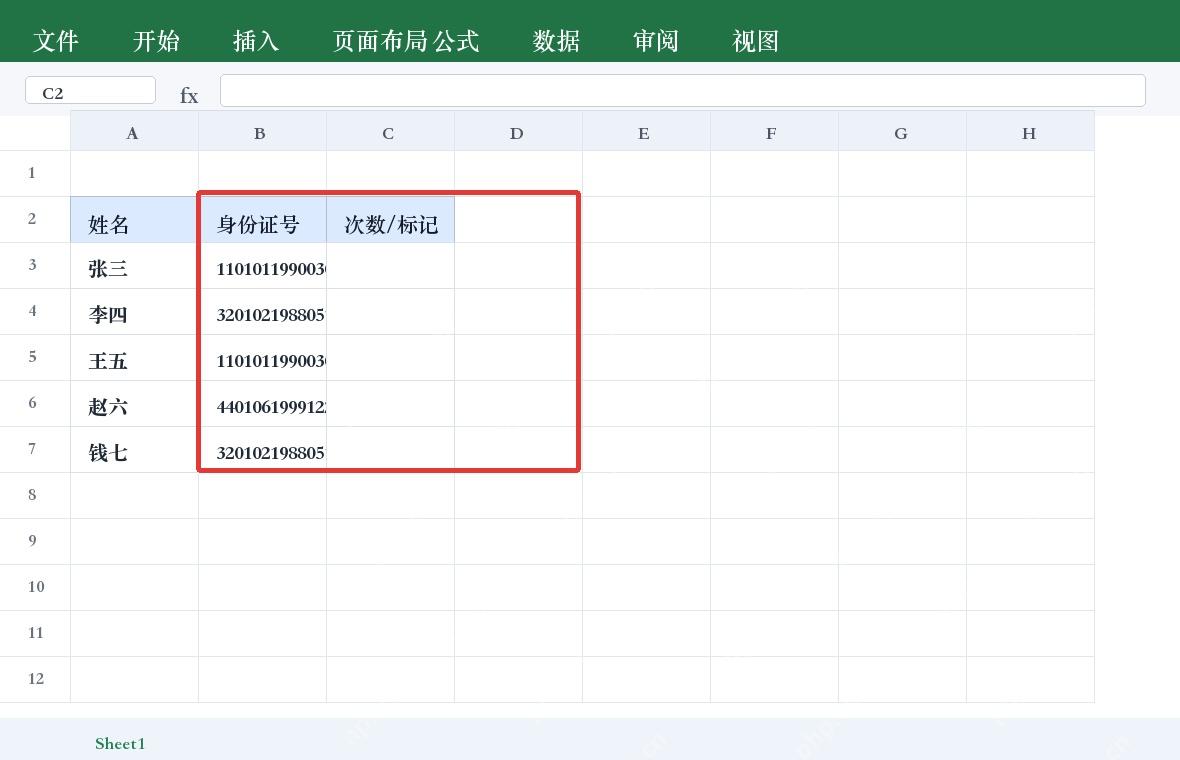This screenshot has height=760, width=1180.
Task: Click the 姓名 header cell
Action: (134, 220)
